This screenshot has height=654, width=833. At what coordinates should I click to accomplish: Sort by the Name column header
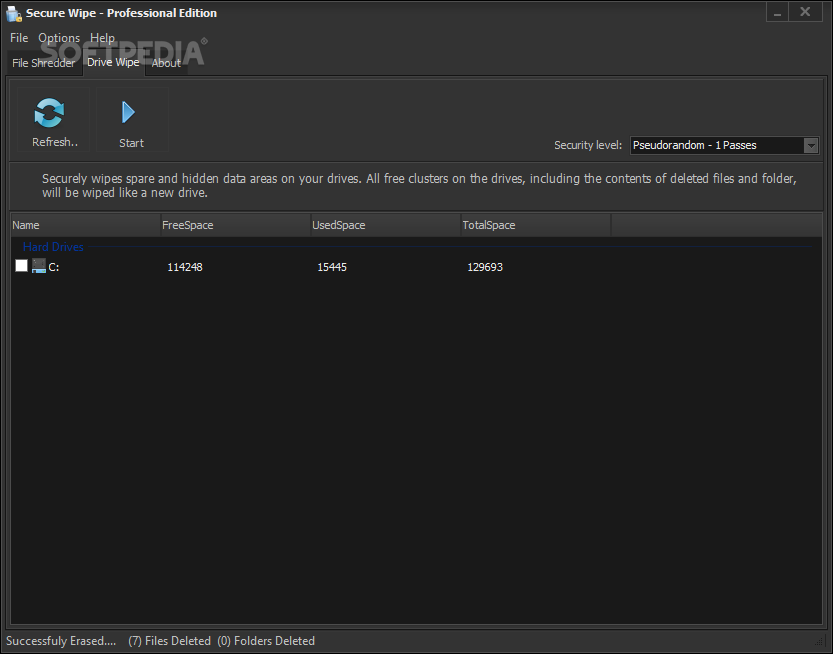[x=86, y=225]
